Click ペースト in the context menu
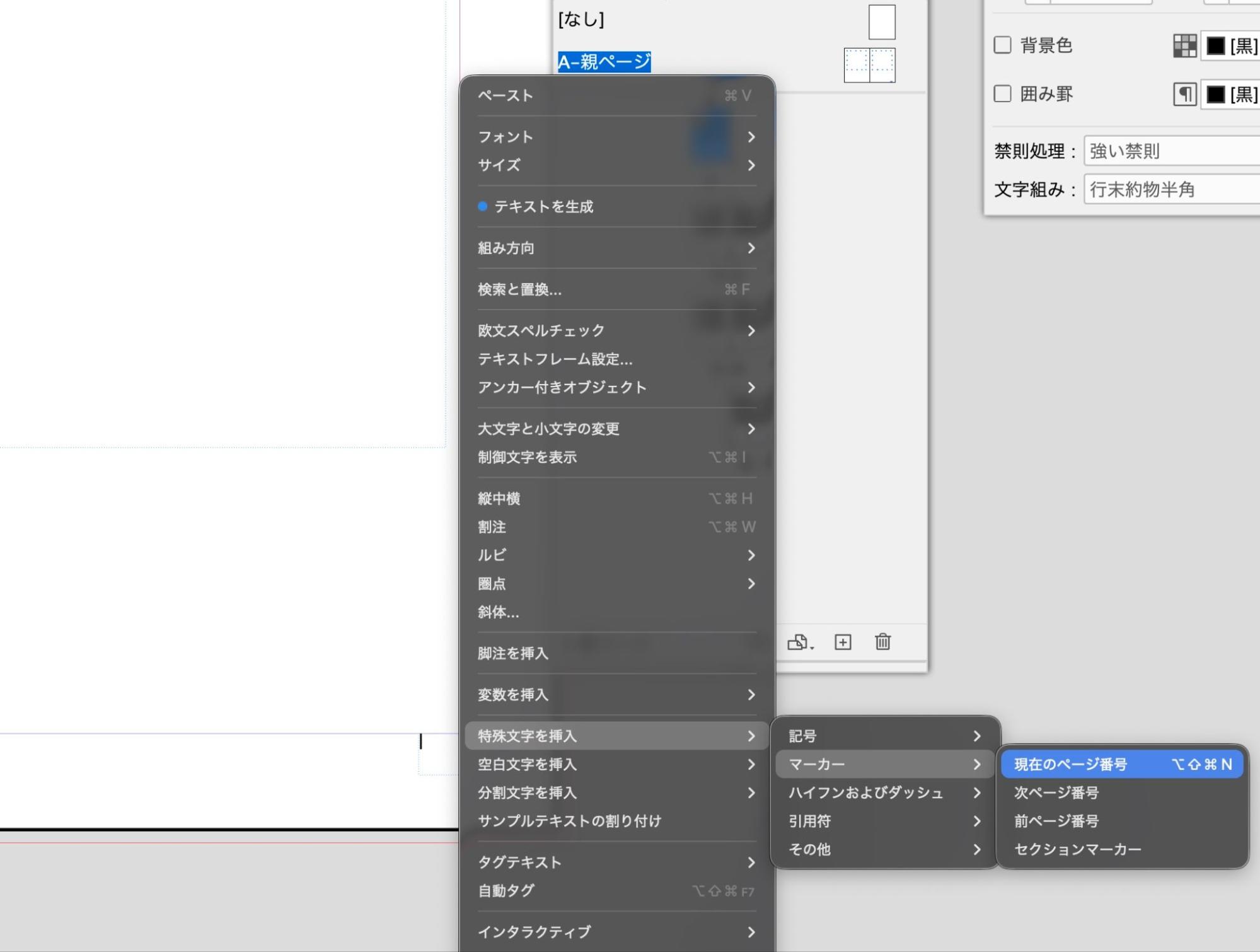 coord(616,96)
